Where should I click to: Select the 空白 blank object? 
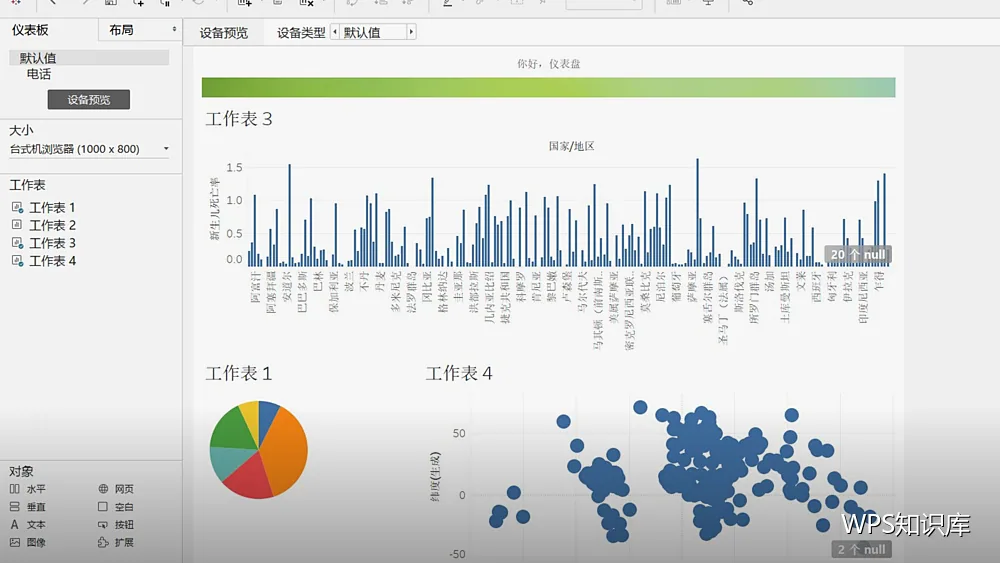click(x=116, y=507)
